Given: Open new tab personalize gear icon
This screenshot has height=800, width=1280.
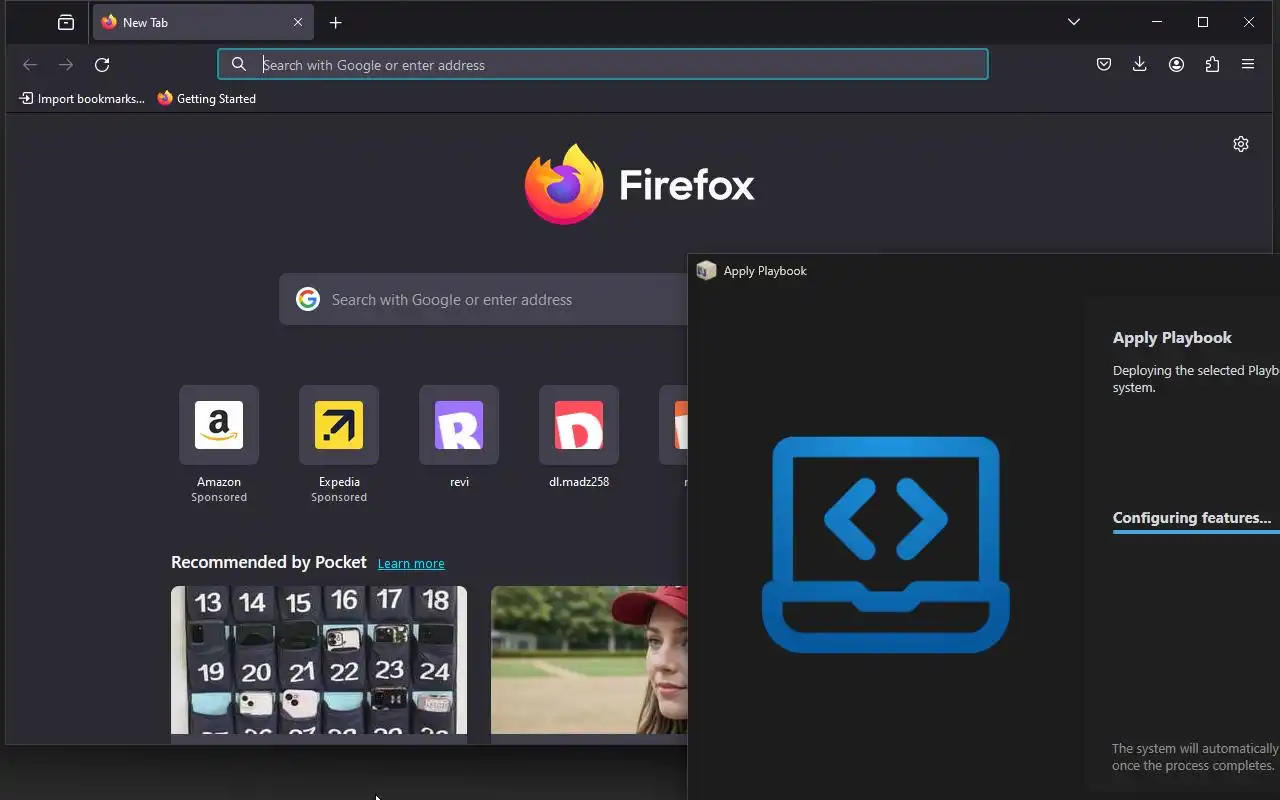Looking at the screenshot, I should 1241,144.
